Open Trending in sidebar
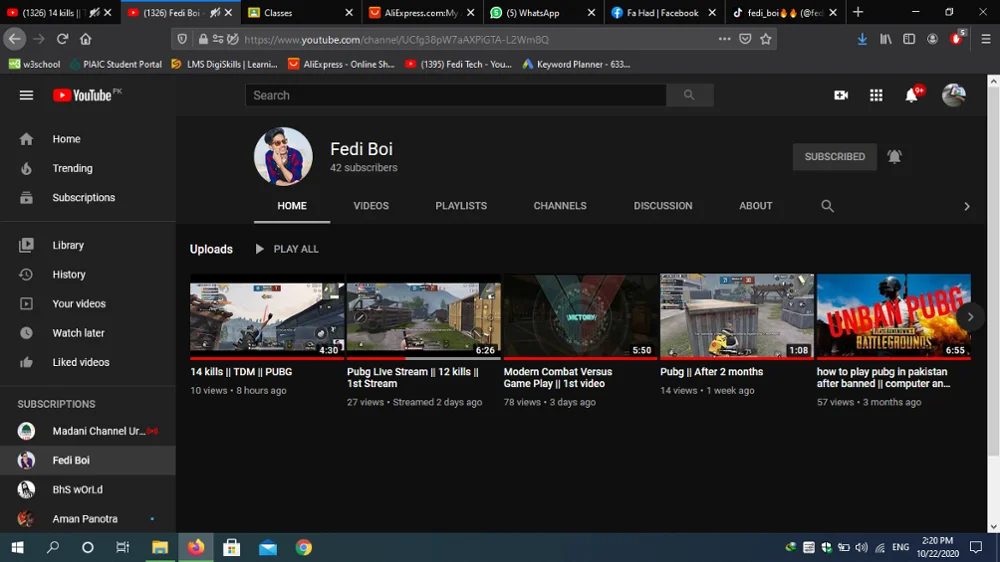 tap(88, 168)
